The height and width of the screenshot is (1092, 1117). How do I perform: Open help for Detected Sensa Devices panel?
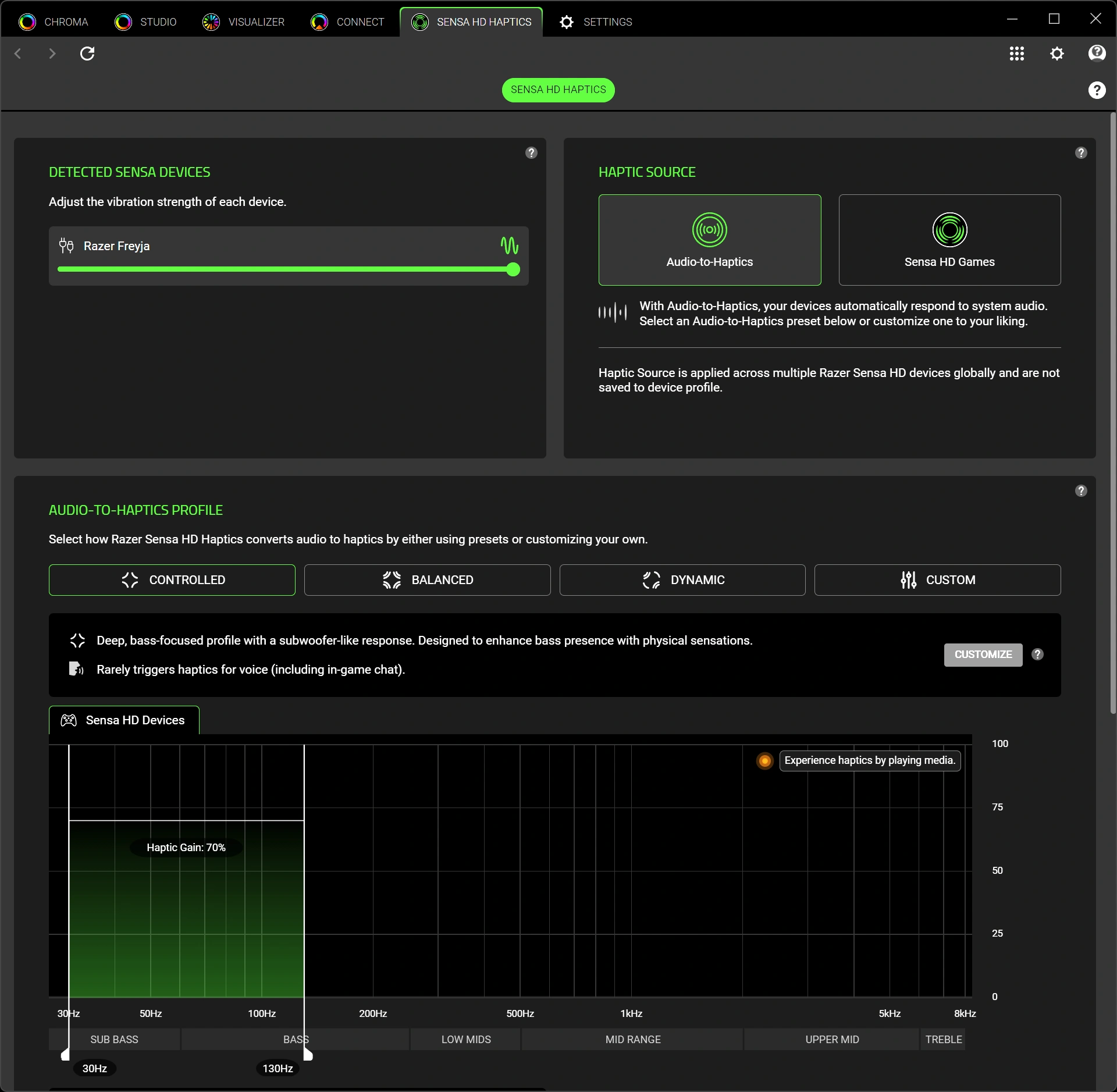pyautogui.click(x=531, y=152)
